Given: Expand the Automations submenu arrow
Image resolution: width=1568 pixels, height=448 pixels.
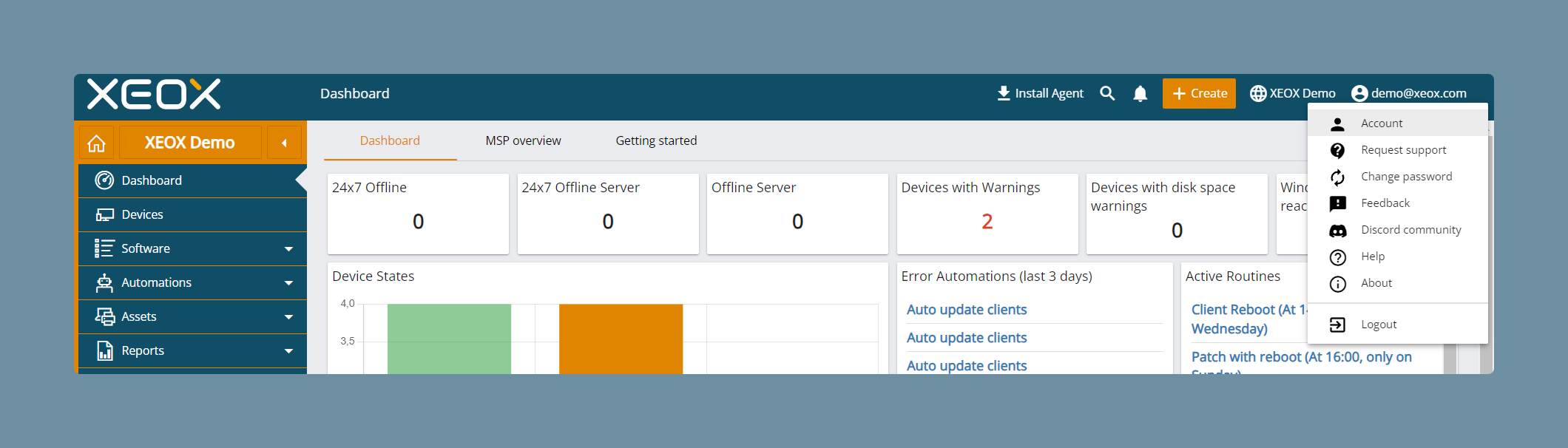Looking at the screenshot, I should (x=288, y=283).
